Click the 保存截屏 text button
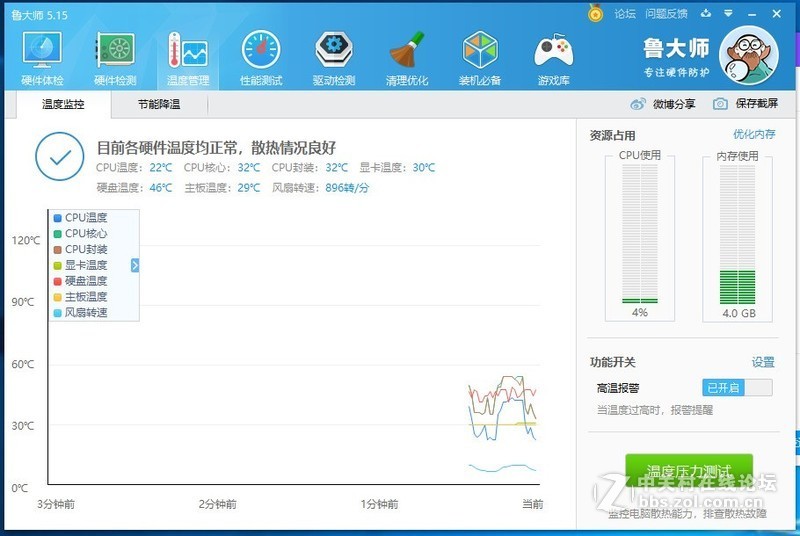This screenshot has height=536, width=800. 757,104
